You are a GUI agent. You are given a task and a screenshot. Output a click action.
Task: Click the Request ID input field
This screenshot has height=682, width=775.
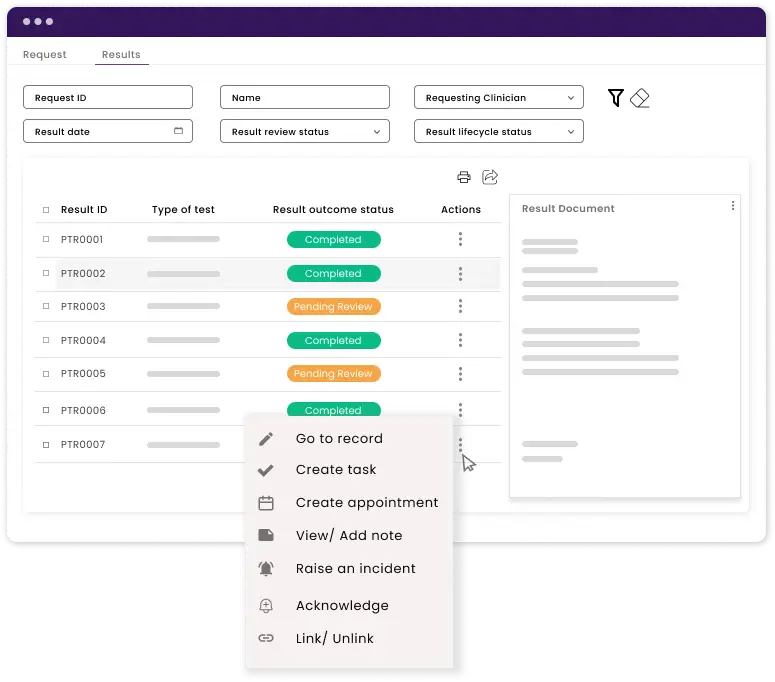108,98
